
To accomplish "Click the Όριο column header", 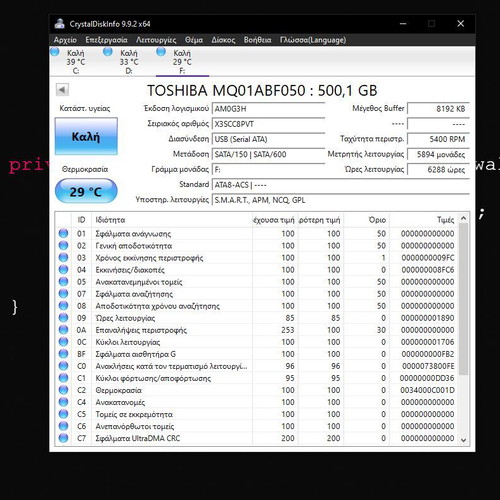I will point(367,220).
